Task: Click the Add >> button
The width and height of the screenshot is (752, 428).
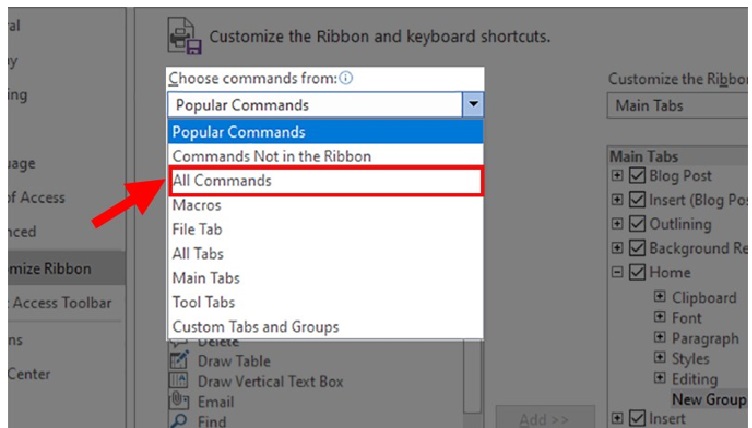Action: [545, 420]
